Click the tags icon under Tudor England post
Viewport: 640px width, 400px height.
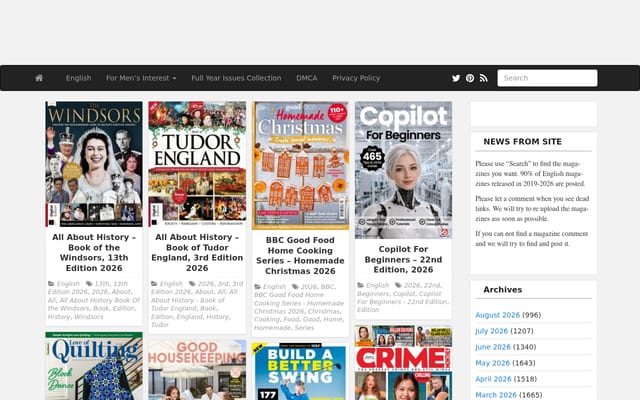[x=192, y=284]
